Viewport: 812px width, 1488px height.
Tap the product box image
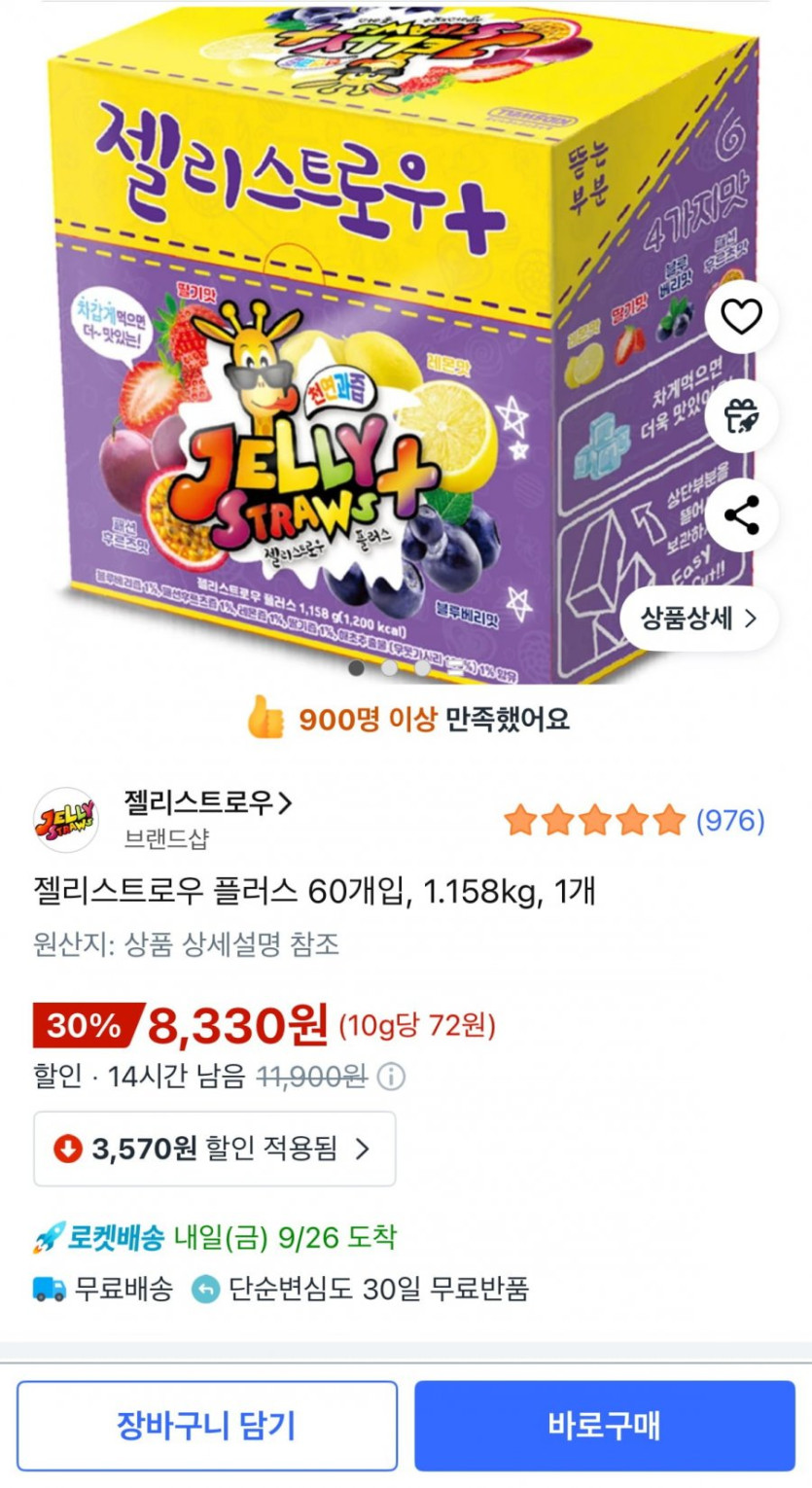(406, 340)
